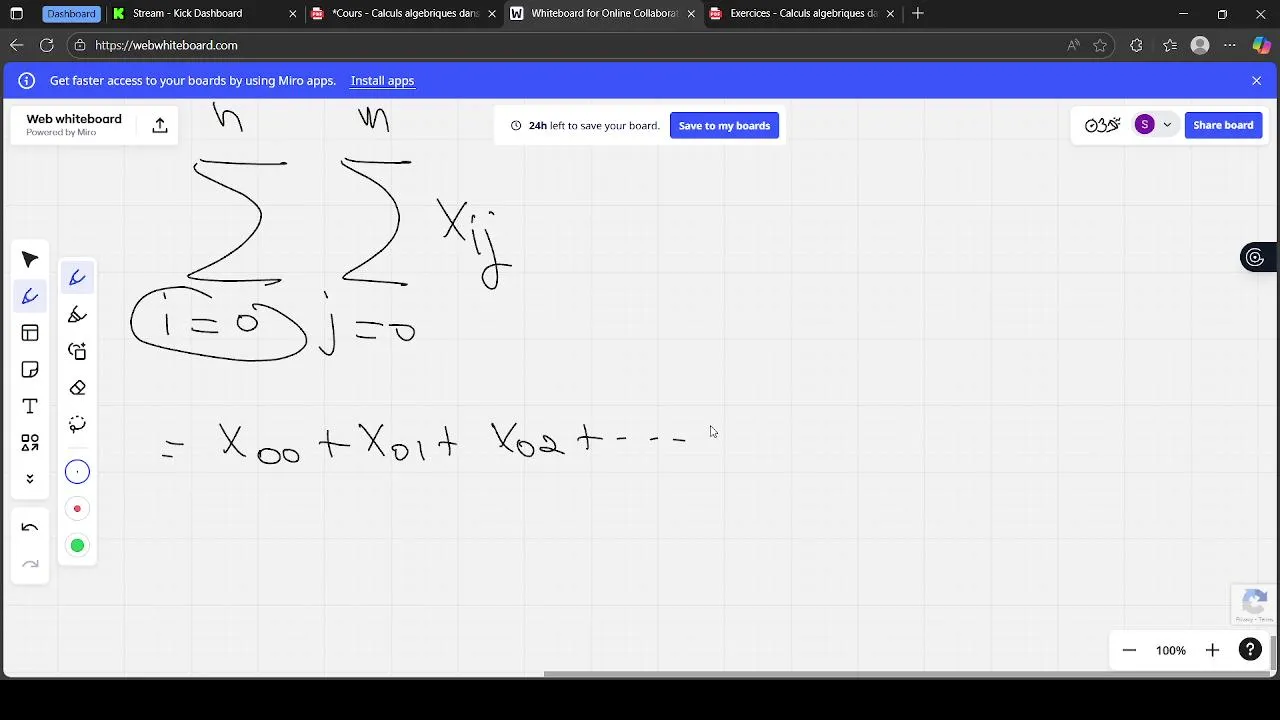Image resolution: width=1280 pixels, height=720 pixels.
Task: Open a new browser tab
Action: pyautogui.click(x=918, y=13)
